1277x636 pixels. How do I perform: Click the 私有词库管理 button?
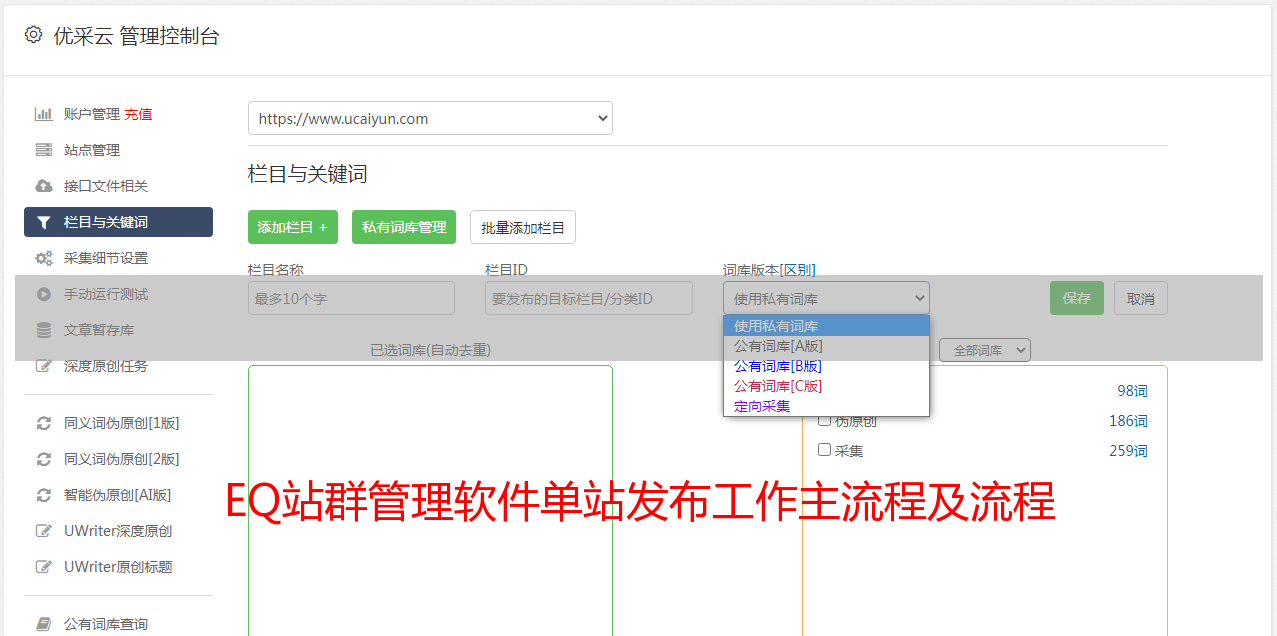pyautogui.click(x=404, y=227)
